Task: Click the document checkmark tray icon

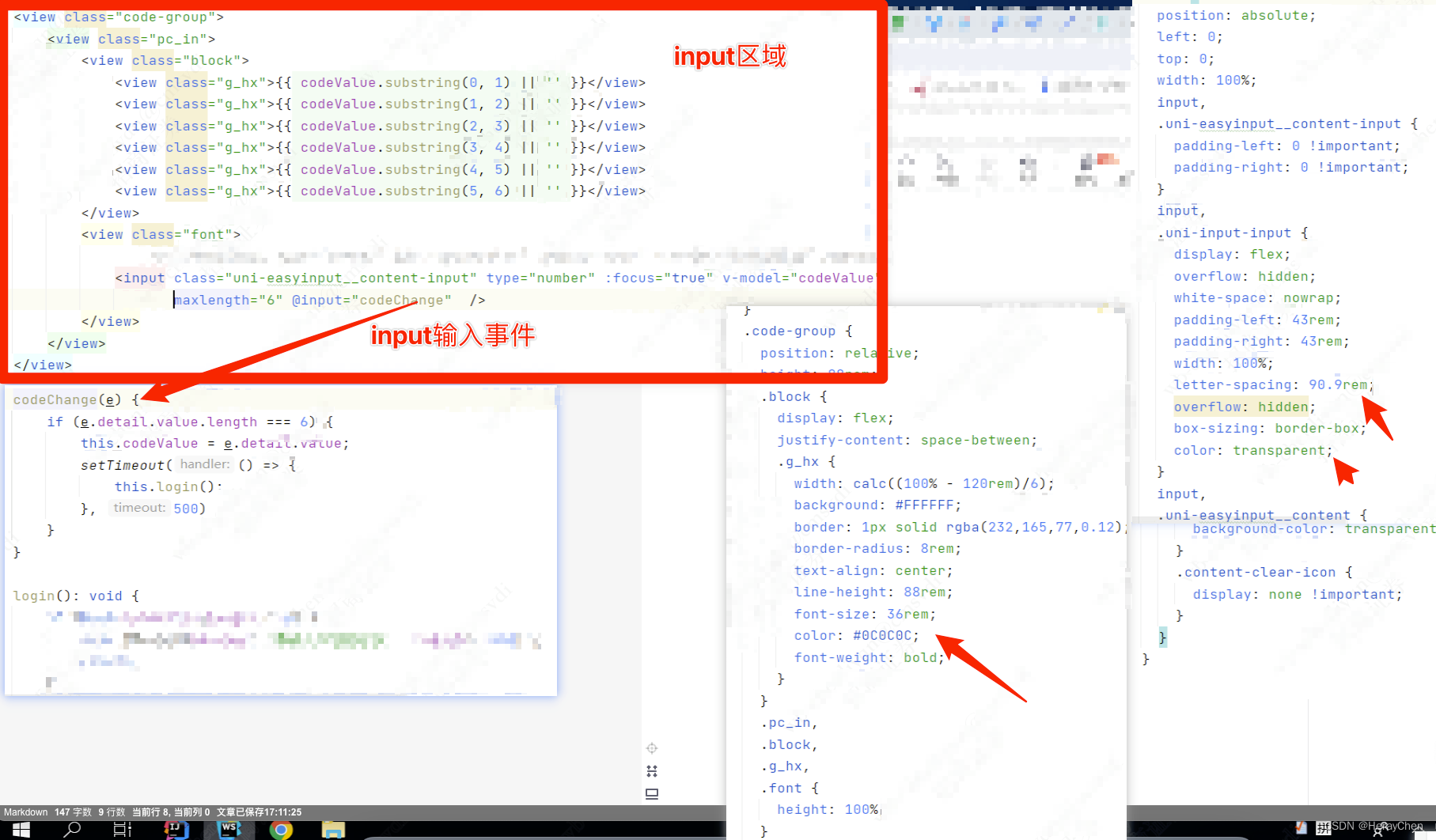Action: pyautogui.click(x=1301, y=828)
